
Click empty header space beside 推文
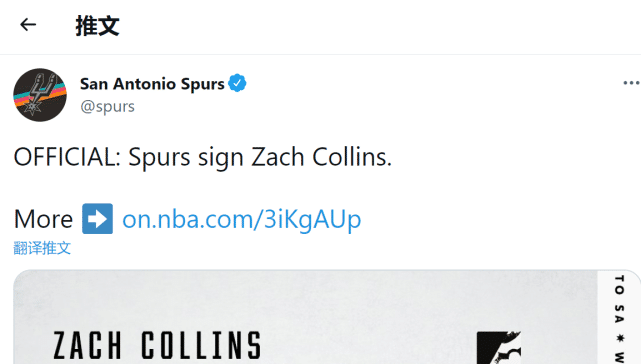pos(368,26)
